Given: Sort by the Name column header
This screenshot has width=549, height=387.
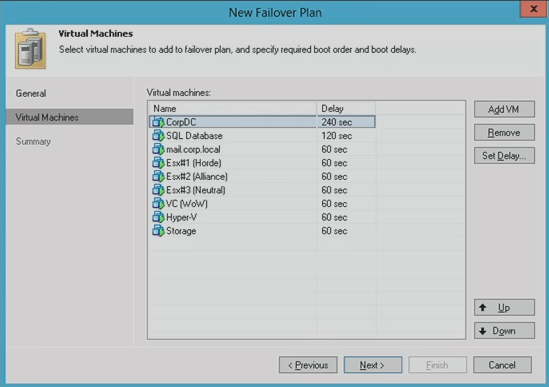Looking at the screenshot, I should point(232,109).
